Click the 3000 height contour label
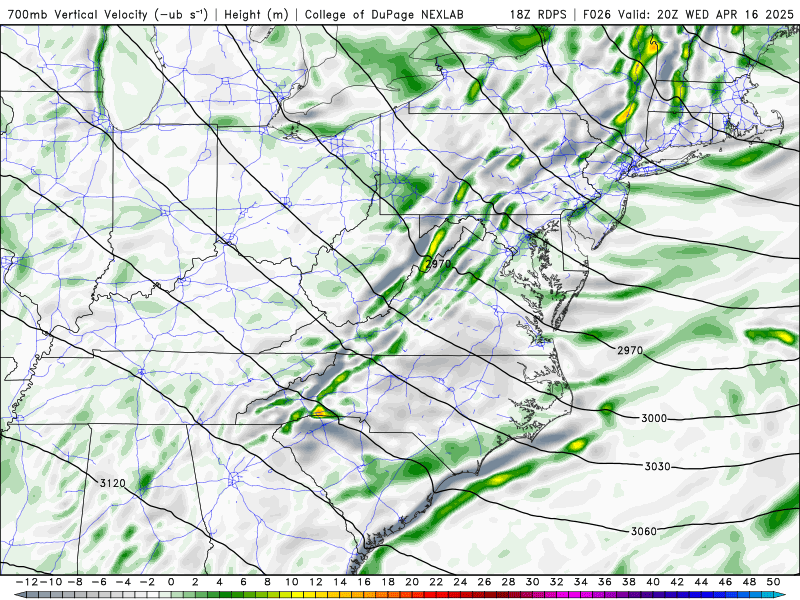Viewport: 800px width, 600px height. click(654, 418)
